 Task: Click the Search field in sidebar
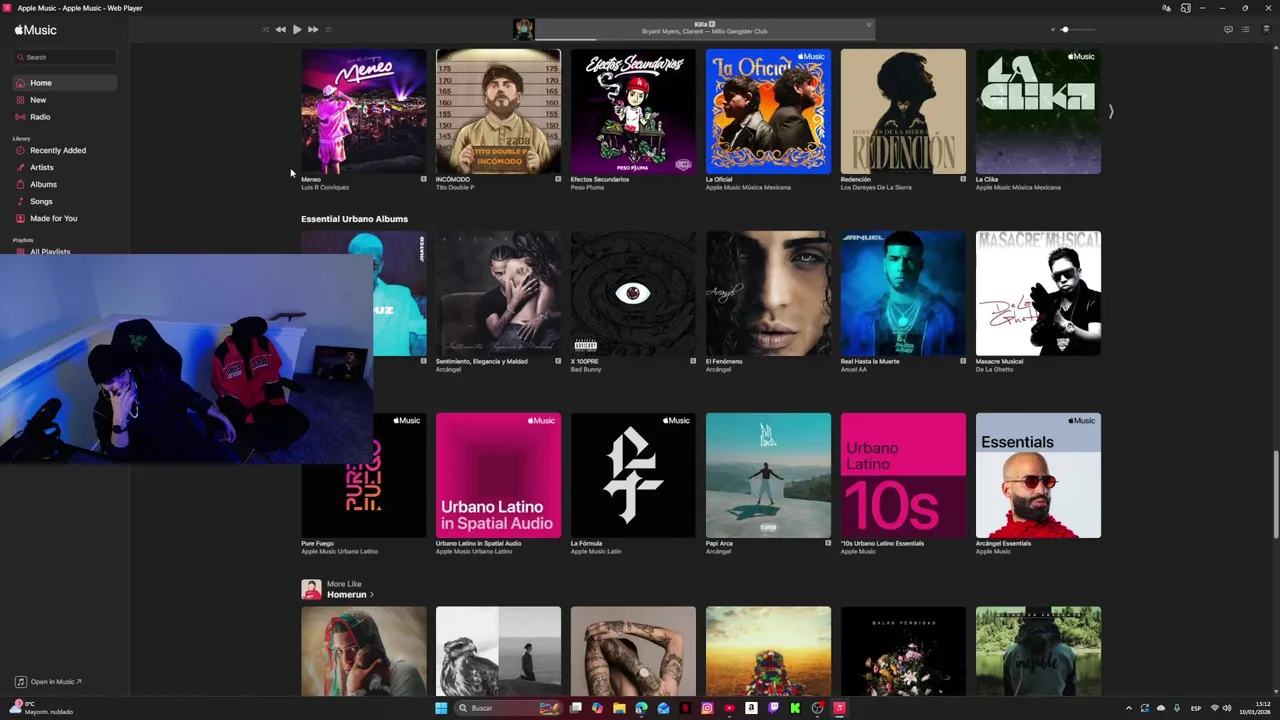(x=66, y=57)
